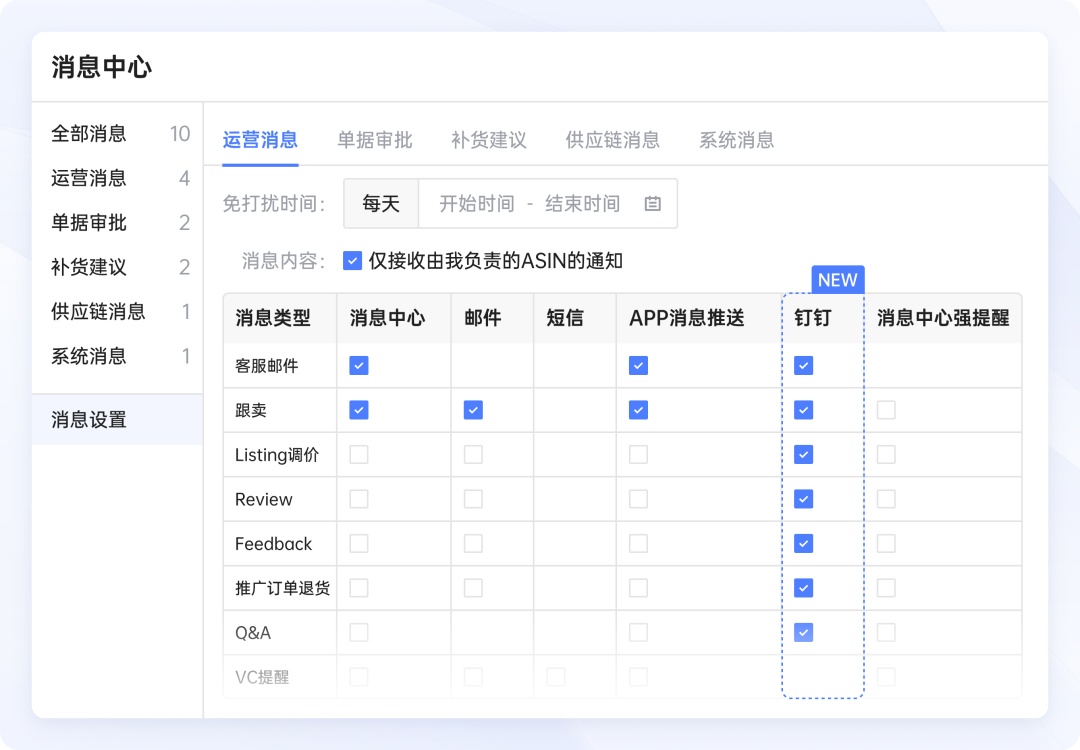
Task: Set the 结束时间 end time field
Action: point(583,204)
